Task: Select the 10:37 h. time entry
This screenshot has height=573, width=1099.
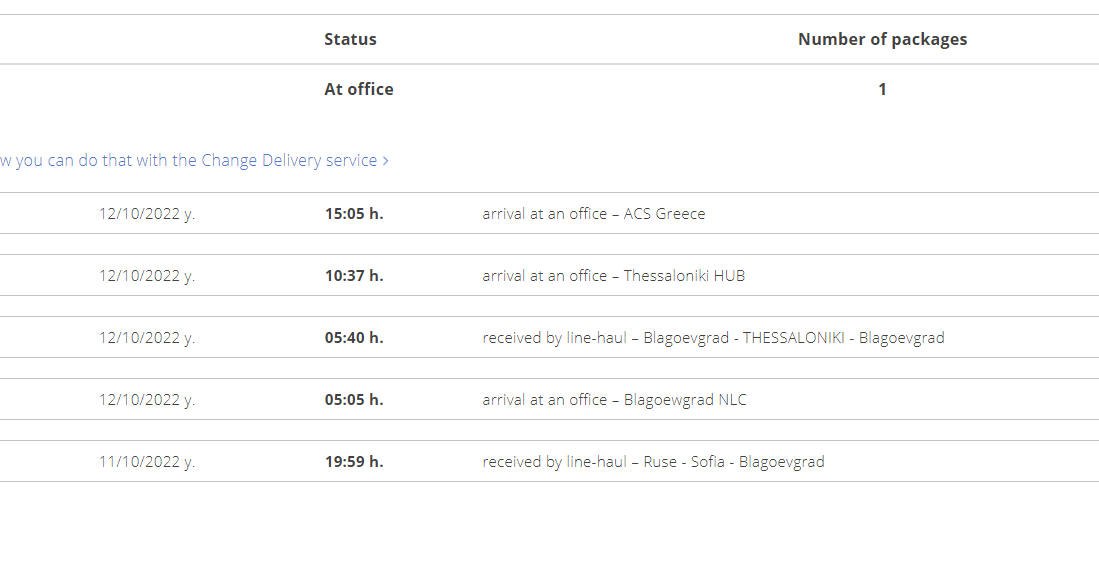Action: point(354,275)
